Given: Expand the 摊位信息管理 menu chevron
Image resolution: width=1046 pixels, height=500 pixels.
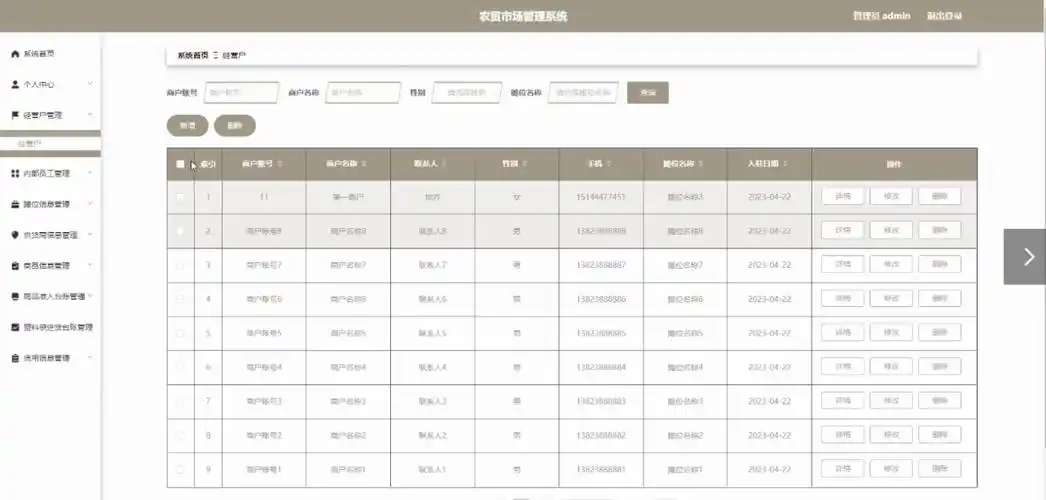Looking at the screenshot, I should pyautogui.click(x=90, y=203).
